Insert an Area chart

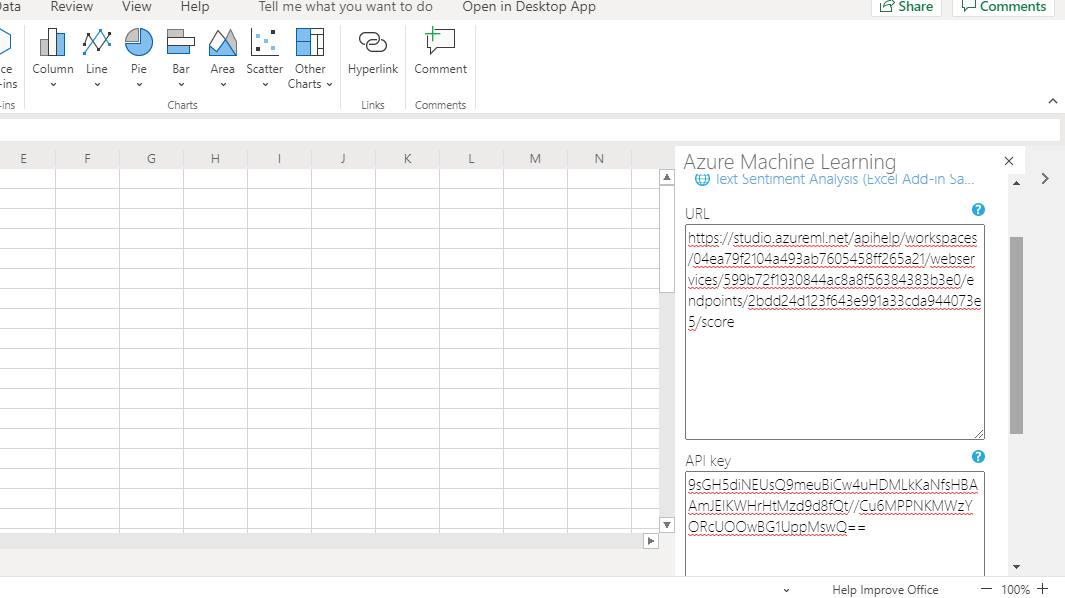(x=222, y=58)
